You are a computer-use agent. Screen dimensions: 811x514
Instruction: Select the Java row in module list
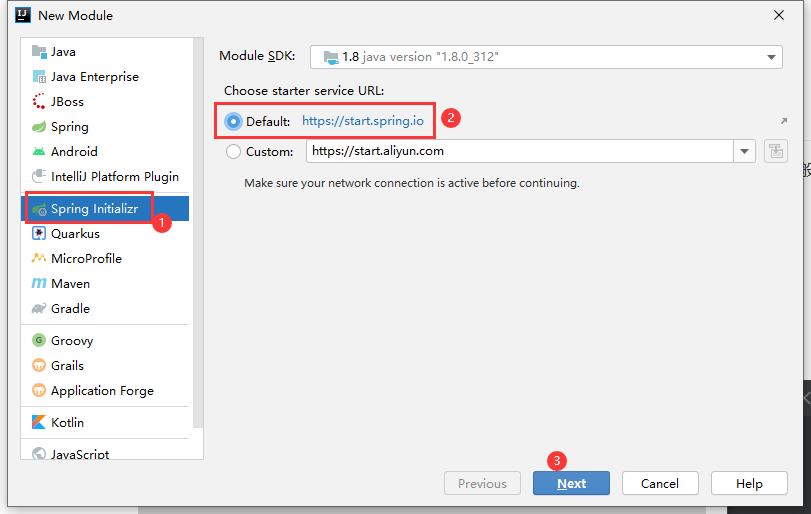(105, 52)
